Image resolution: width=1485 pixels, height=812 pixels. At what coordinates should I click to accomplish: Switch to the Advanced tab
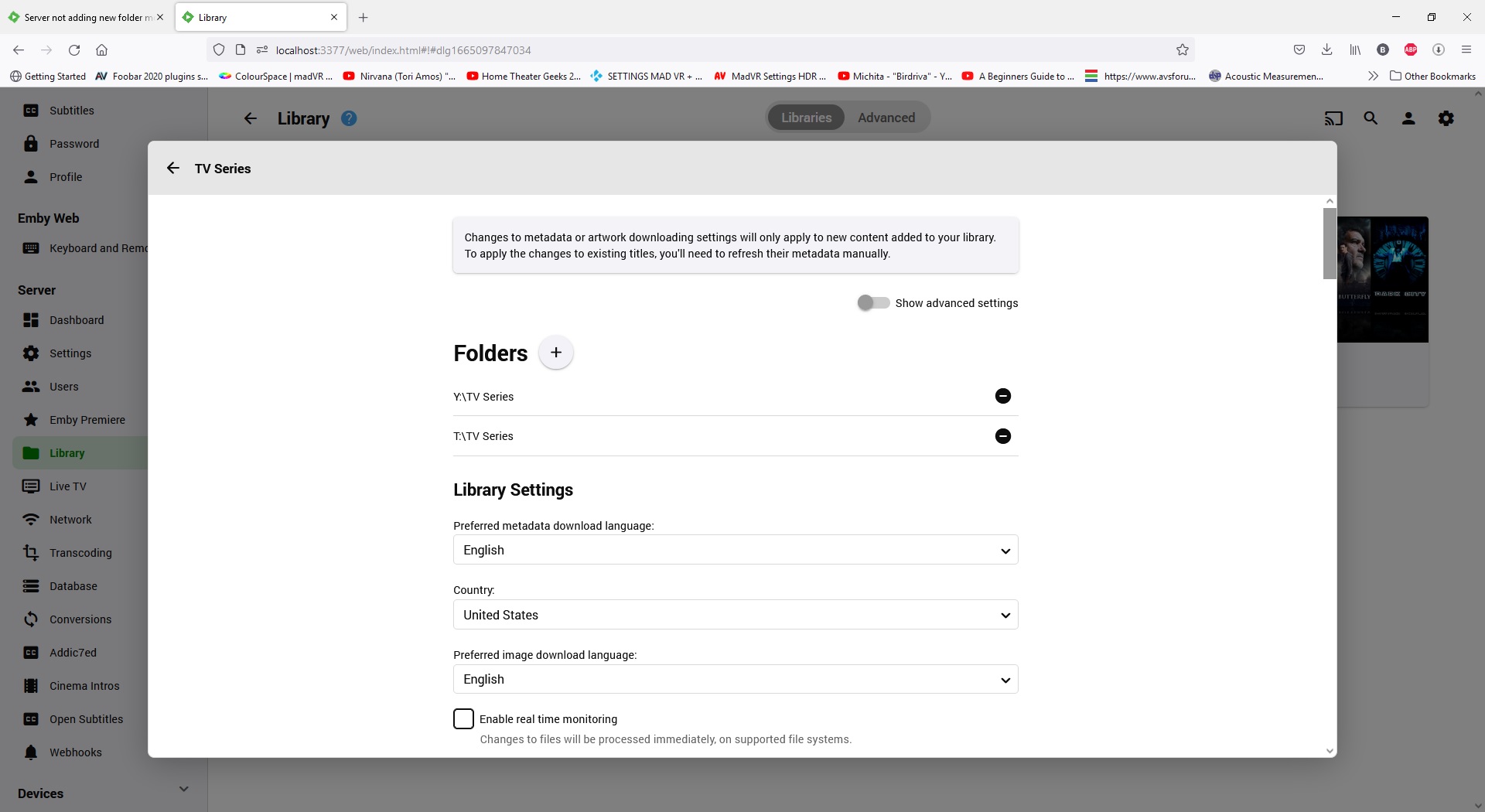886,118
